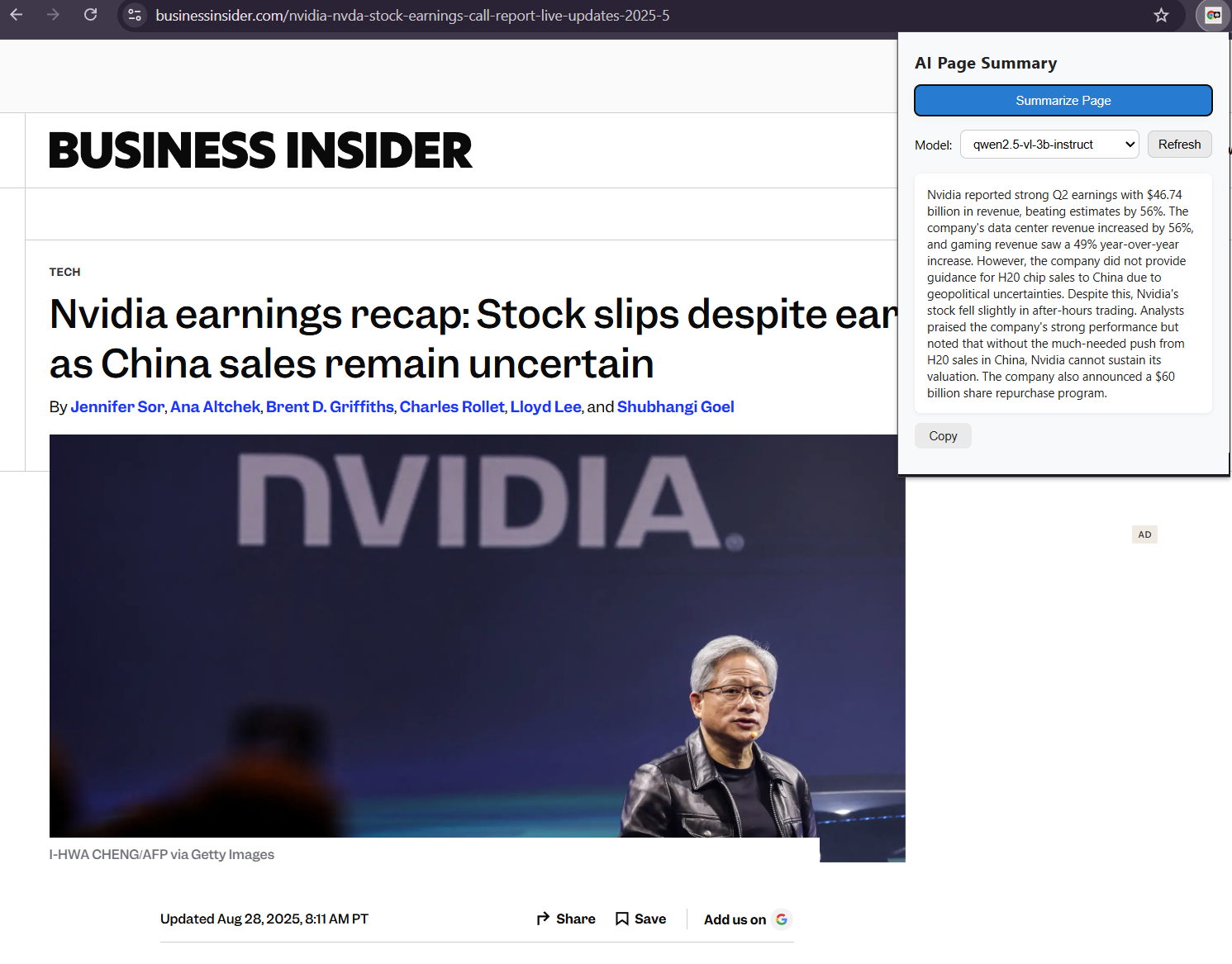Screen dimensions: 1232x964
Task: Open the model selection dropdown
Action: (1049, 145)
